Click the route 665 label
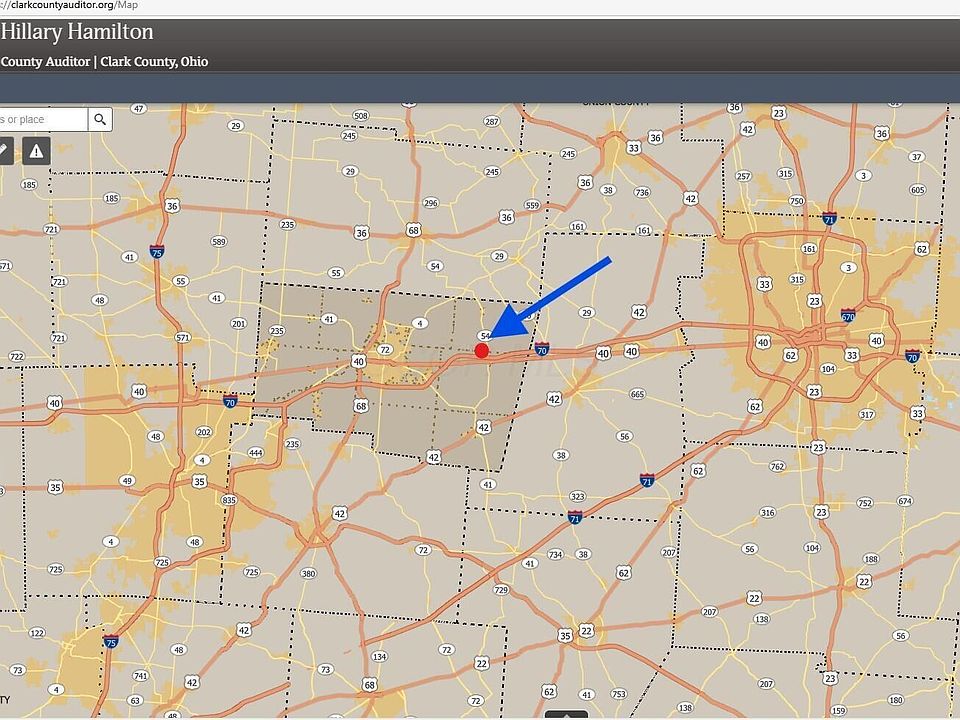 click(x=637, y=394)
